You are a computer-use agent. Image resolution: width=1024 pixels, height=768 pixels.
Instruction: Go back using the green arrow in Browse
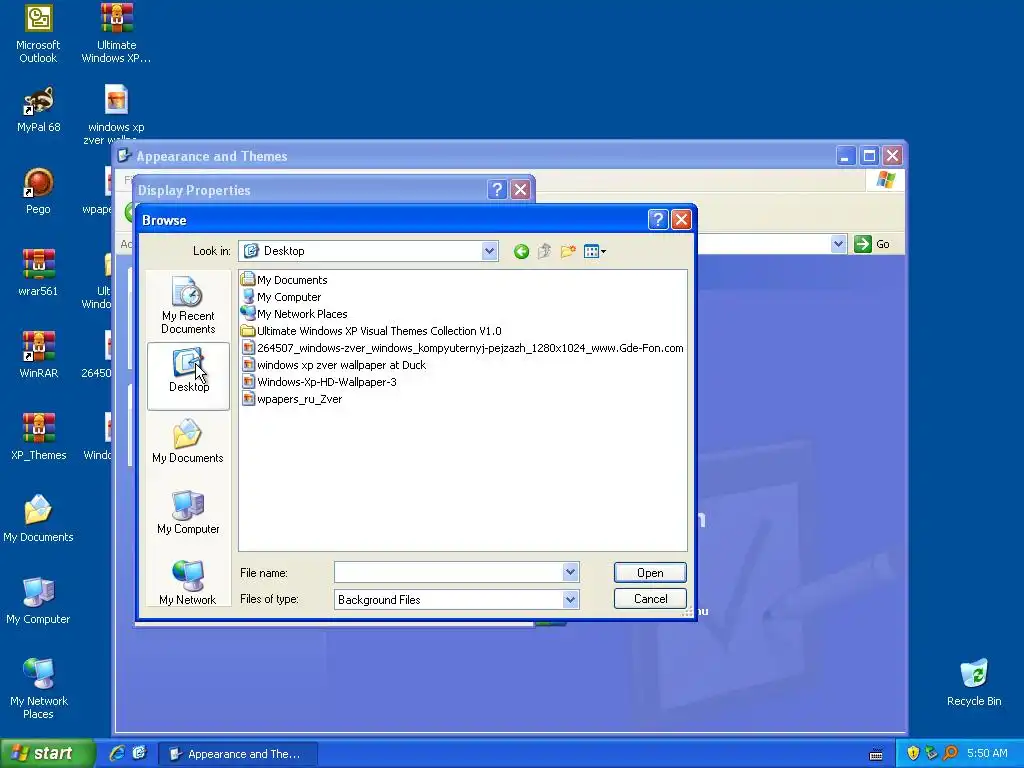521,251
